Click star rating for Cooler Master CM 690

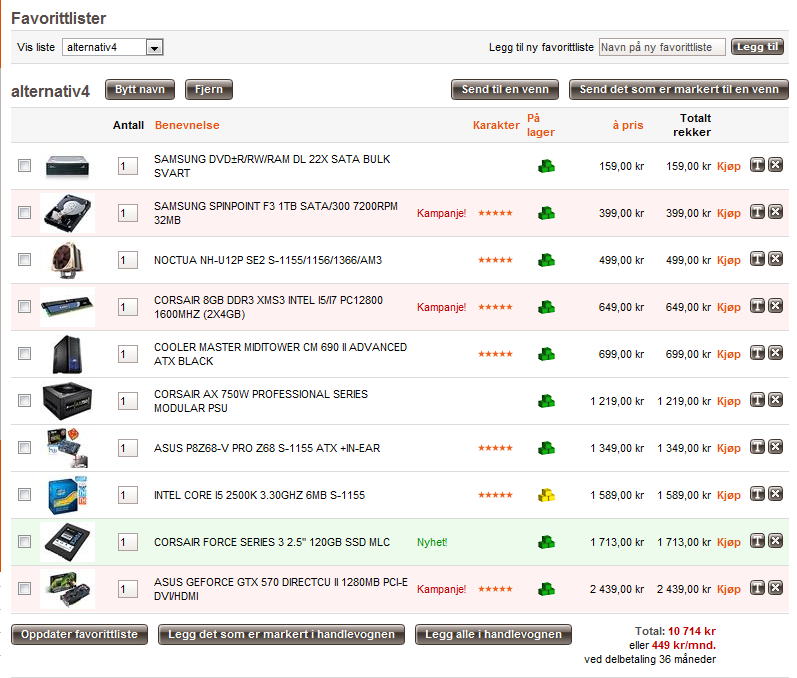point(495,354)
